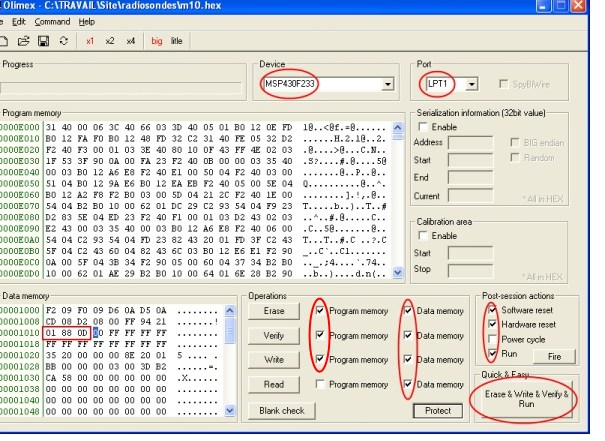
Task: Toggle Verify Program memory checkbox
Action: (320, 335)
